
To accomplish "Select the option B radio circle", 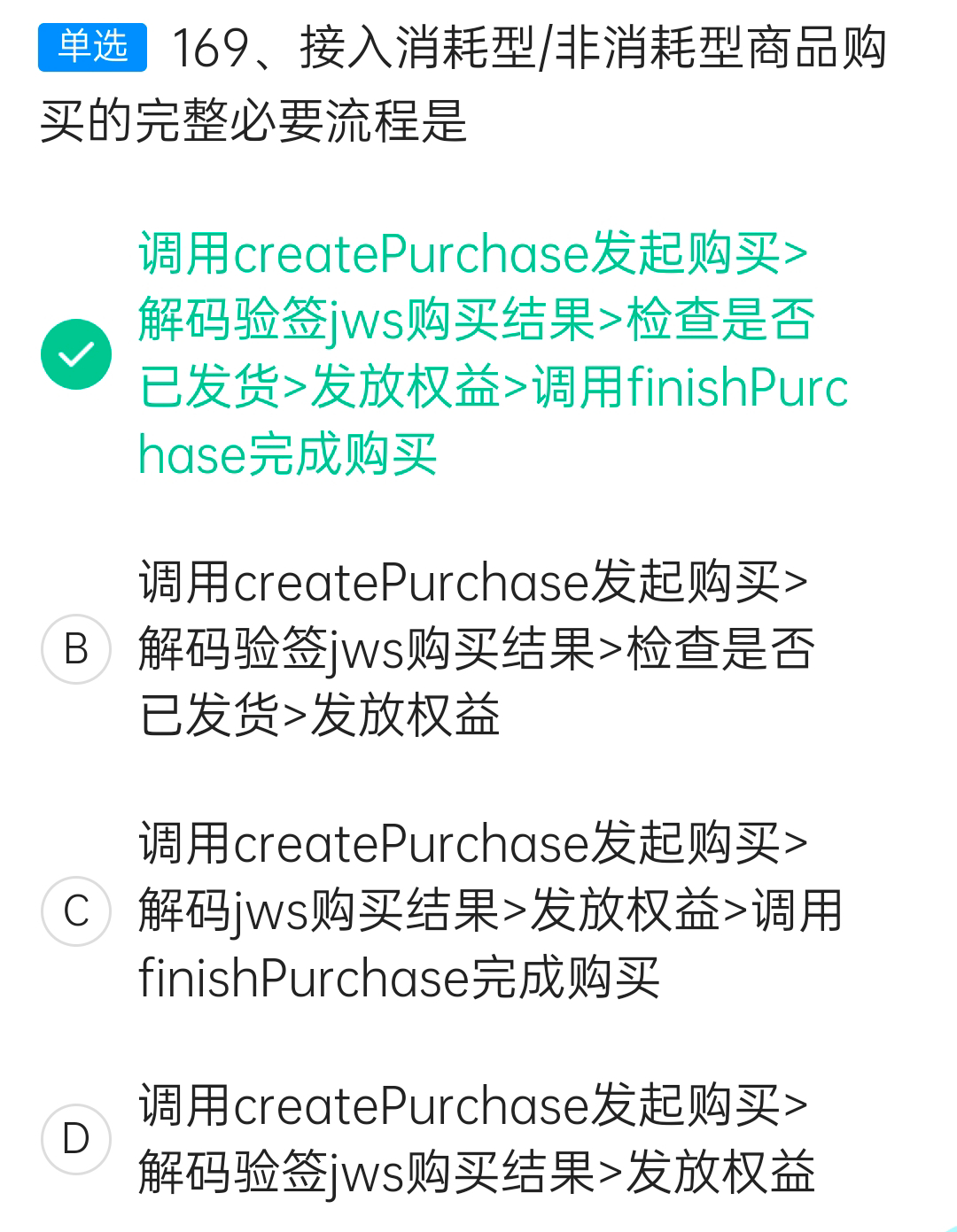I will (x=76, y=649).
